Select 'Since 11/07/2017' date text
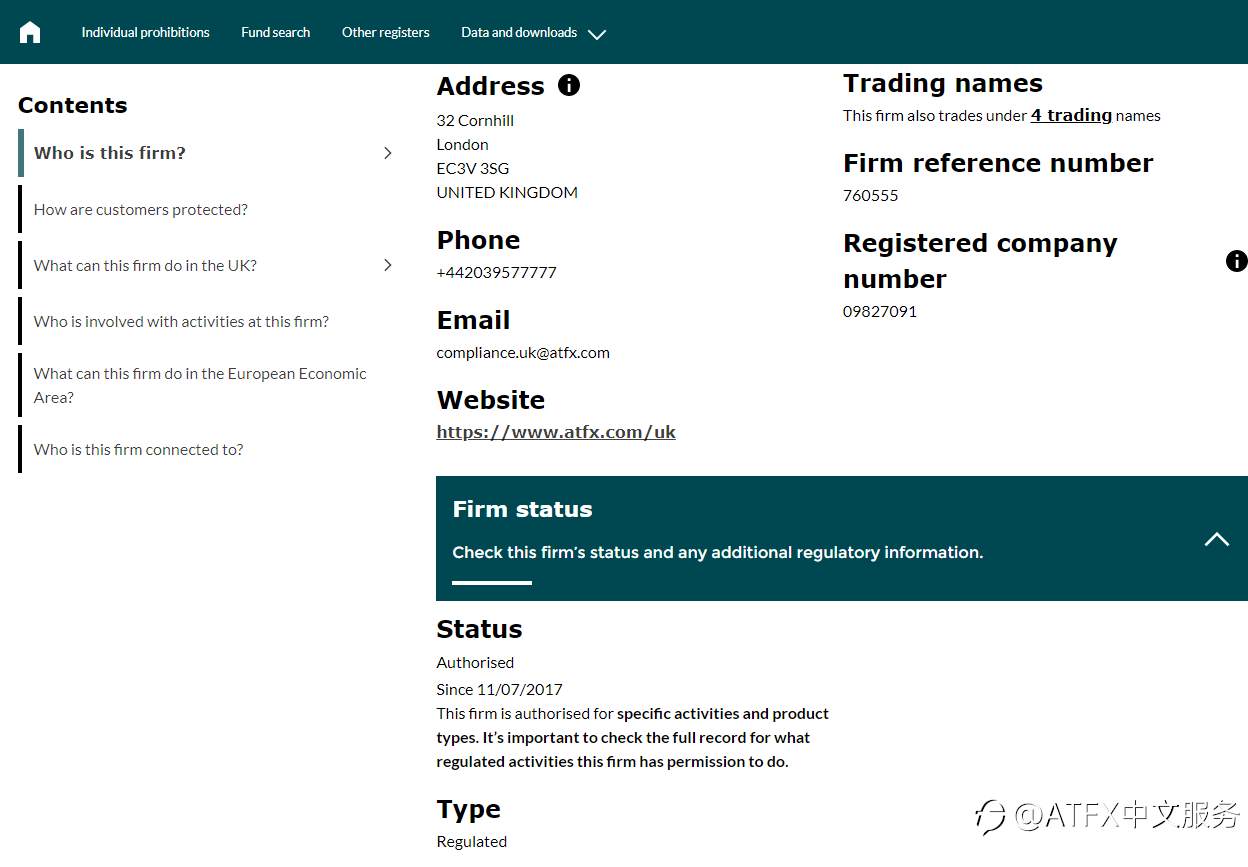The height and width of the screenshot is (867, 1248). click(x=500, y=689)
